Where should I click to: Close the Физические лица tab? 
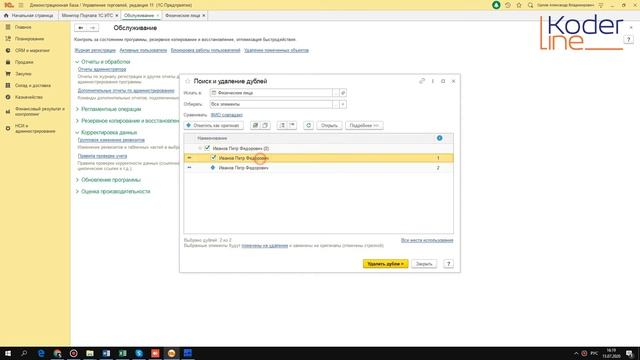204,16
